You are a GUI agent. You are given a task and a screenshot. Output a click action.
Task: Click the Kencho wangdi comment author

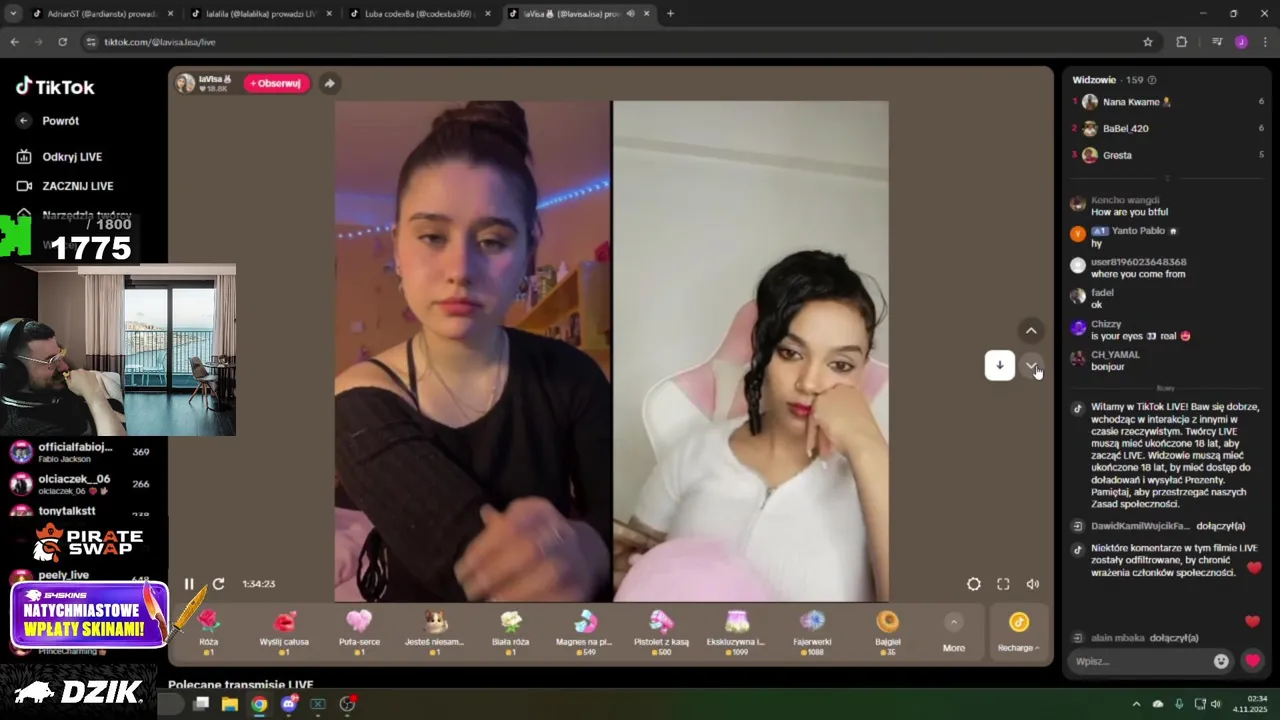point(1125,200)
